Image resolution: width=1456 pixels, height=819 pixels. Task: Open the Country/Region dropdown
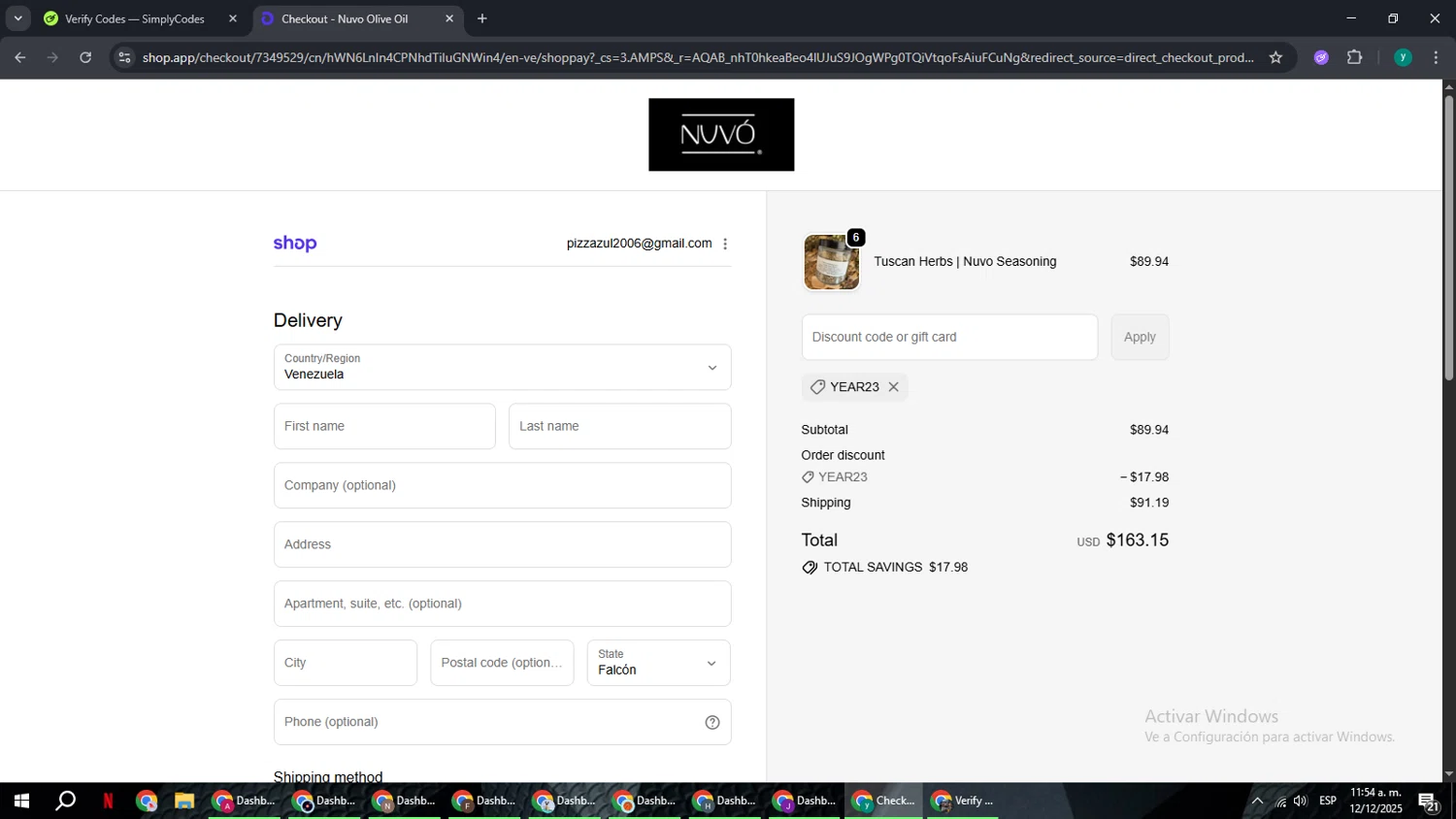pyautogui.click(x=502, y=367)
